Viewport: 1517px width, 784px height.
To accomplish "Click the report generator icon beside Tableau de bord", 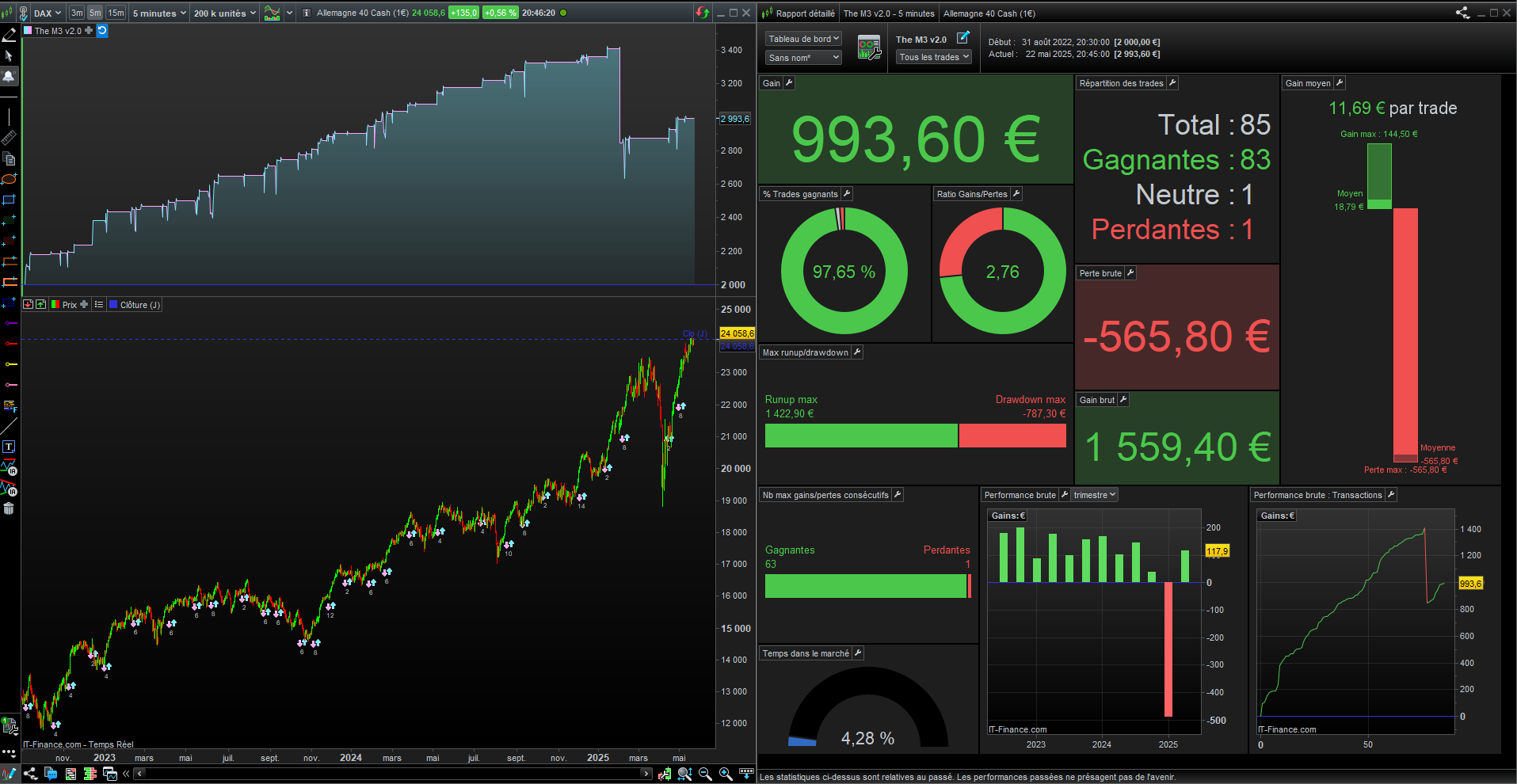I will point(869,48).
